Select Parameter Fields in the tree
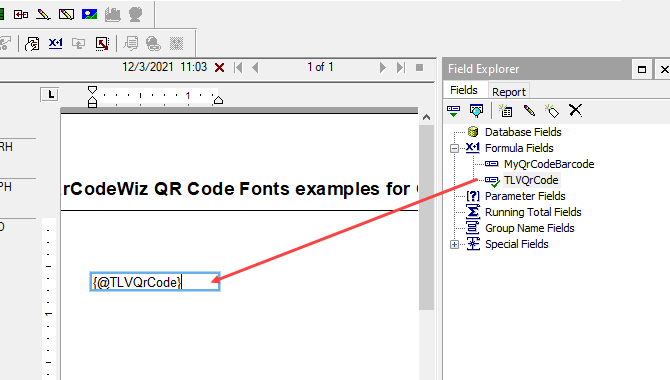The width and height of the screenshot is (670, 380). click(x=525, y=196)
